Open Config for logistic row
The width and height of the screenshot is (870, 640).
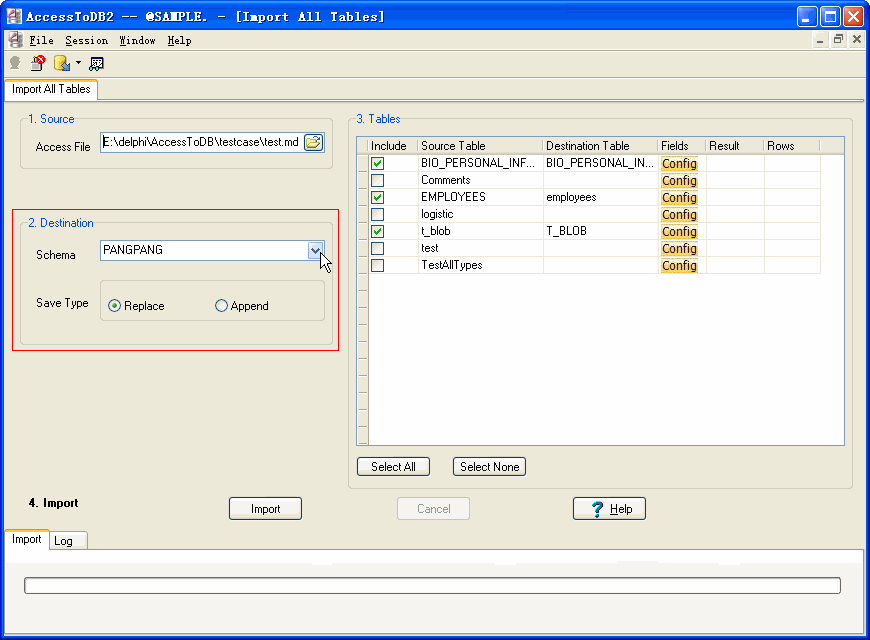tap(679, 215)
